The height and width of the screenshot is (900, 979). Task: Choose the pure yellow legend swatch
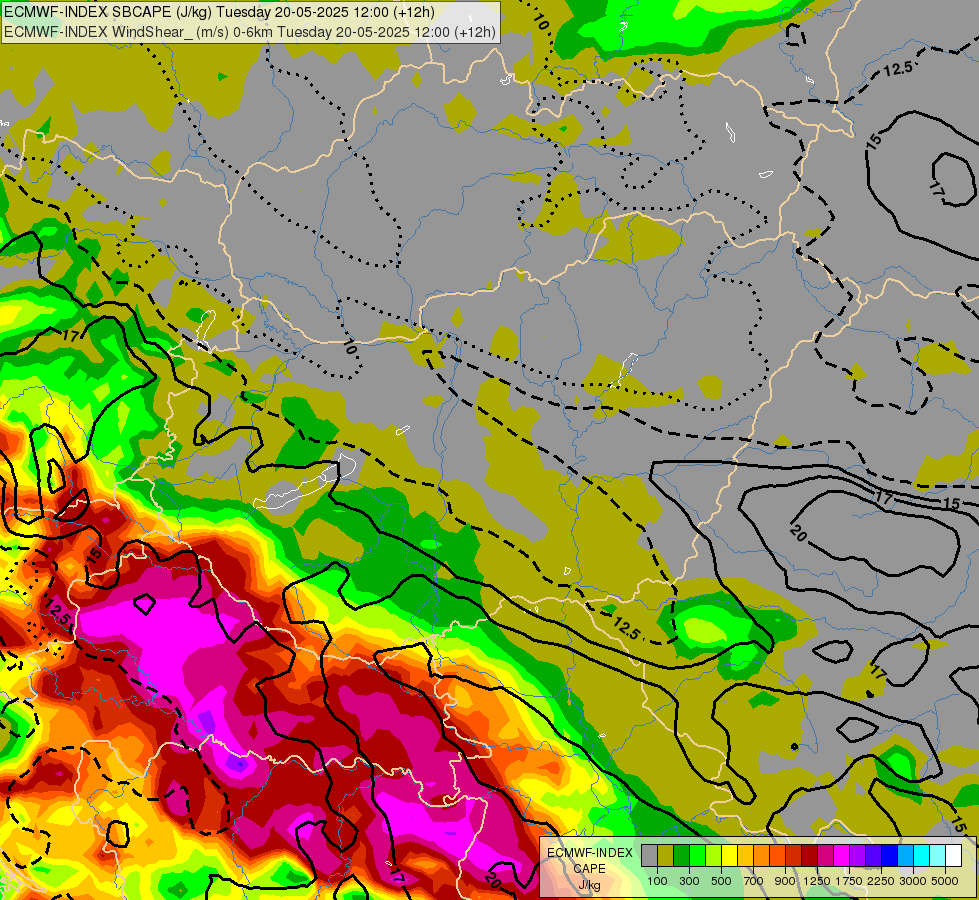729,856
